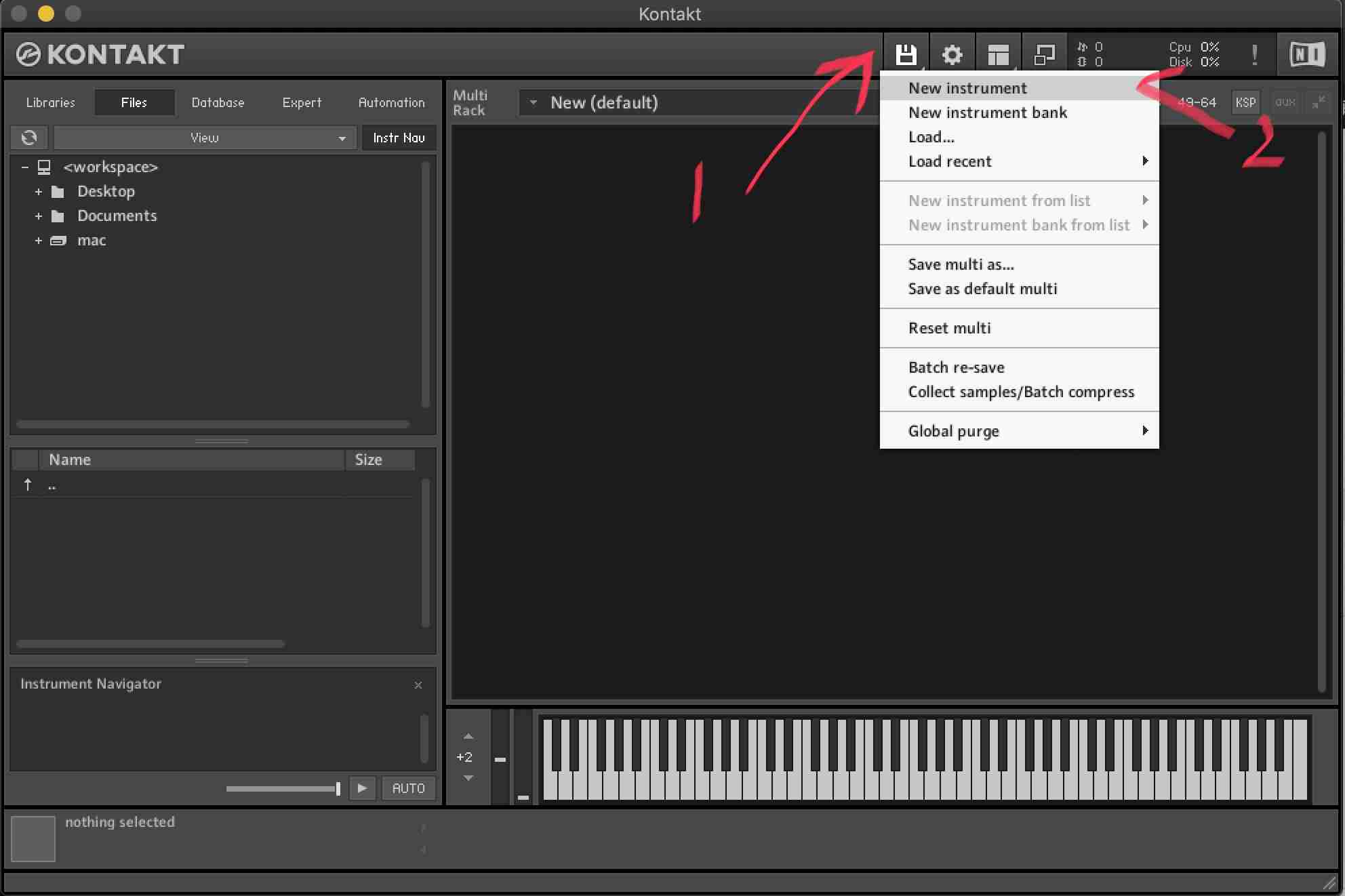The width and height of the screenshot is (1345, 896).
Task: Expand the mac drive
Action: (39, 241)
